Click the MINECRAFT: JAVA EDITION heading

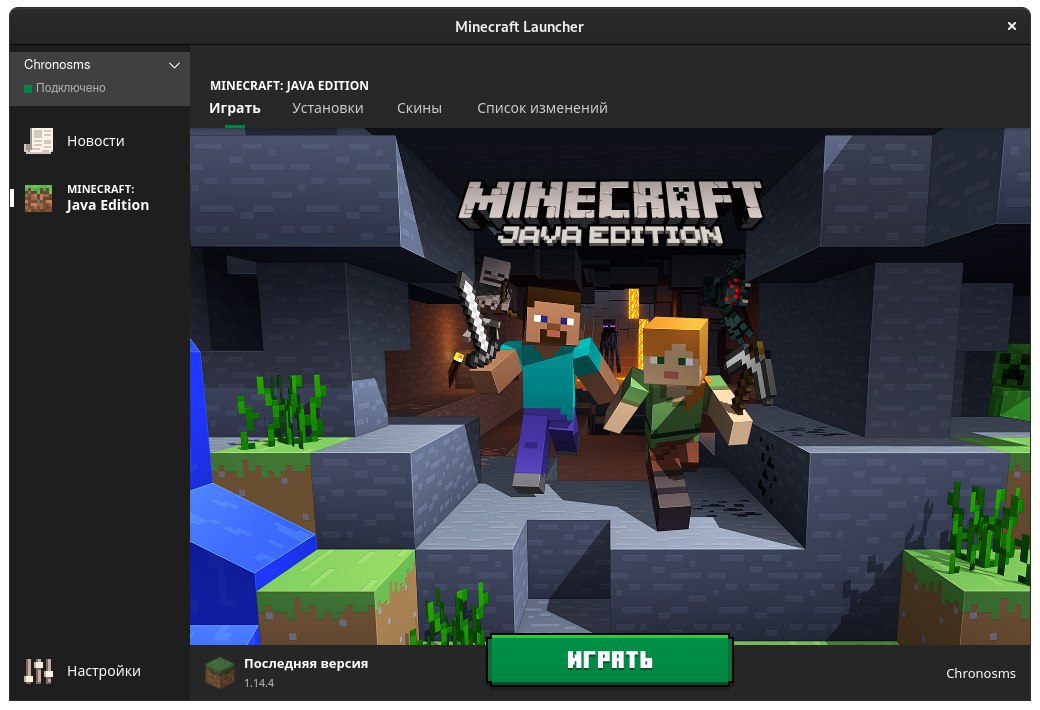click(x=289, y=86)
